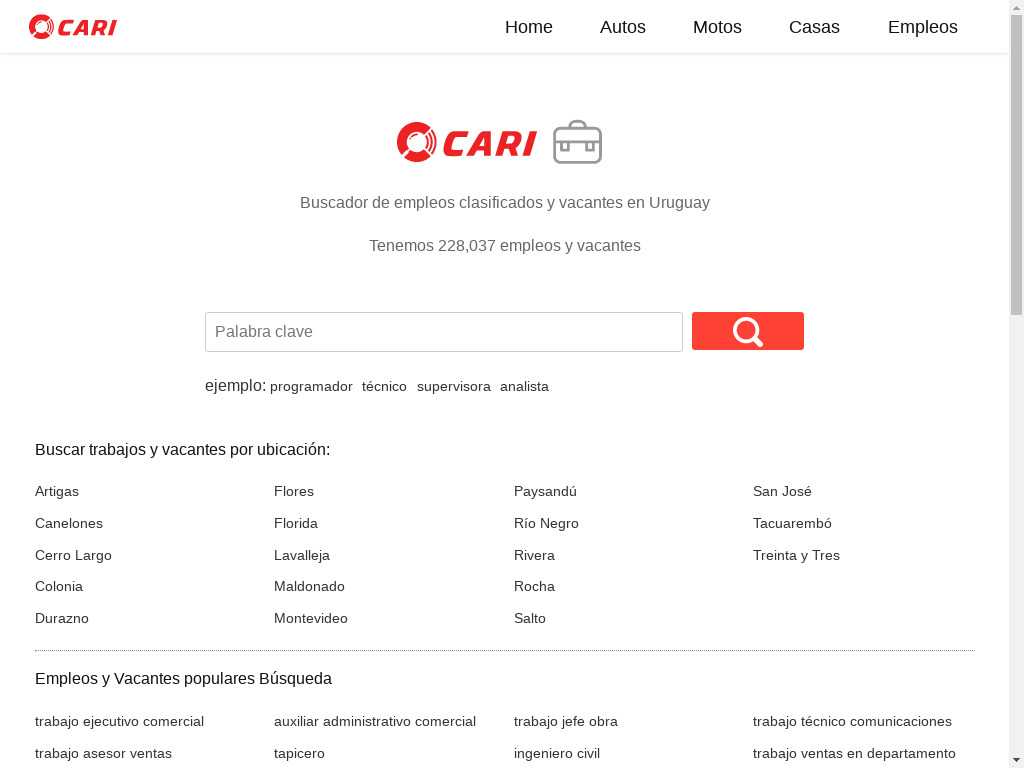Browse jobs in Maldonado
The image size is (1024, 768).
pos(309,586)
